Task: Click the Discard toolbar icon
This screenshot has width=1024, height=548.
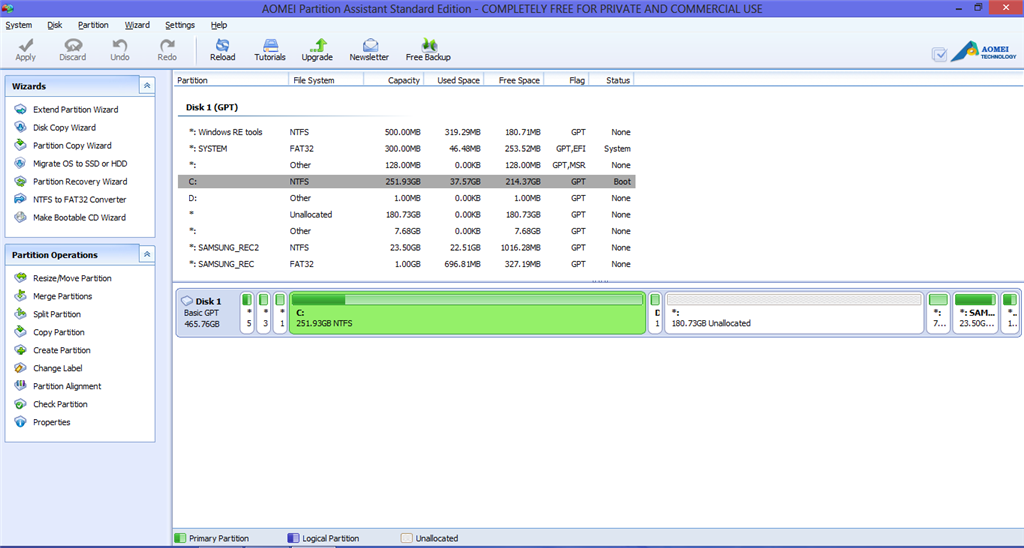Action: click(72, 45)
